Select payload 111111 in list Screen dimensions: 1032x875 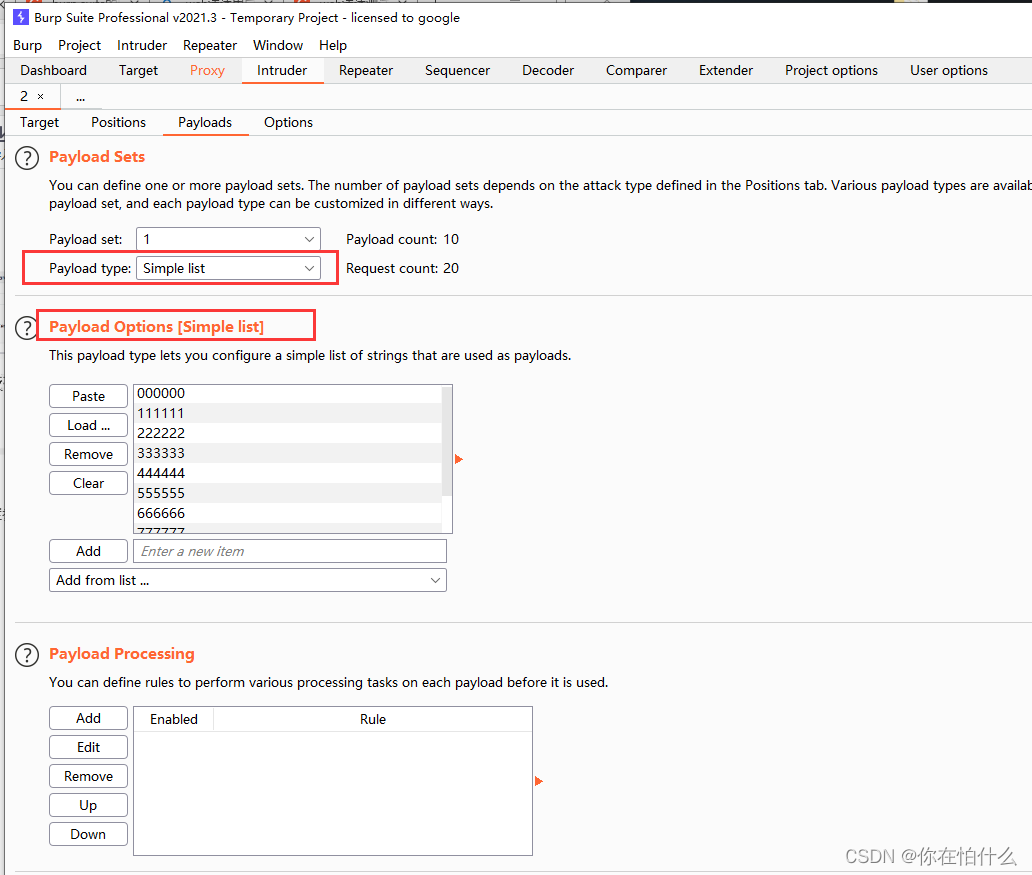click(x=288, y=413)
